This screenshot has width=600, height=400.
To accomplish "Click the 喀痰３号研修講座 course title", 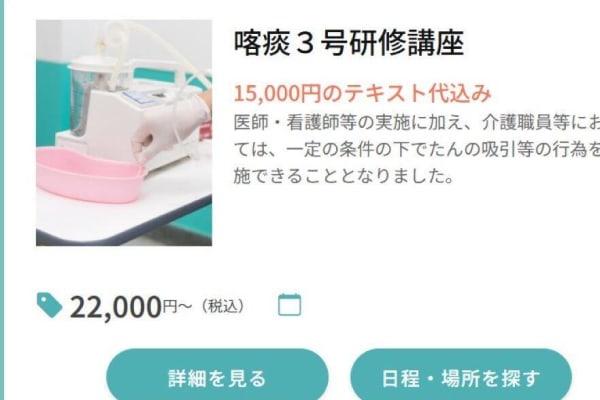I will point(349,43).
